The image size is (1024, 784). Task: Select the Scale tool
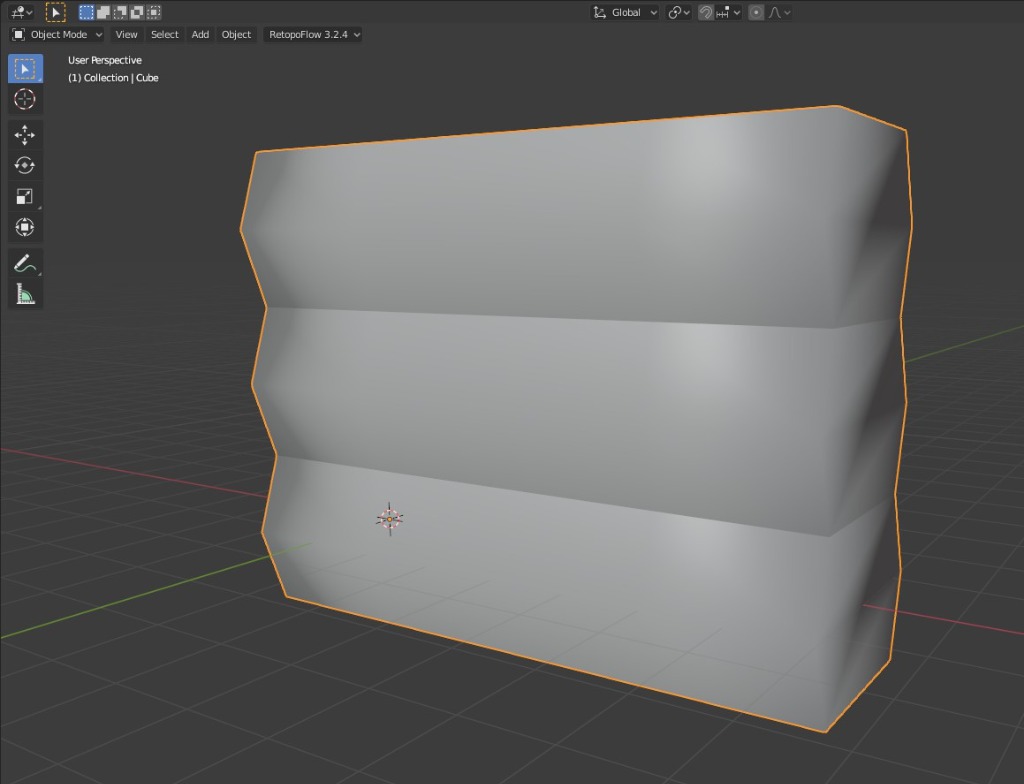tap(25, 196)
